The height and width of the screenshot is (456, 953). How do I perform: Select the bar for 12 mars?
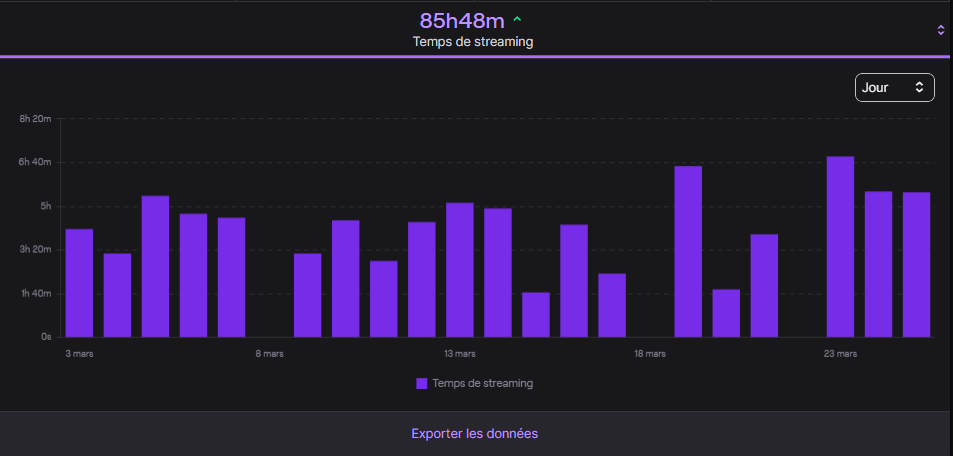[x=422, y=280]
